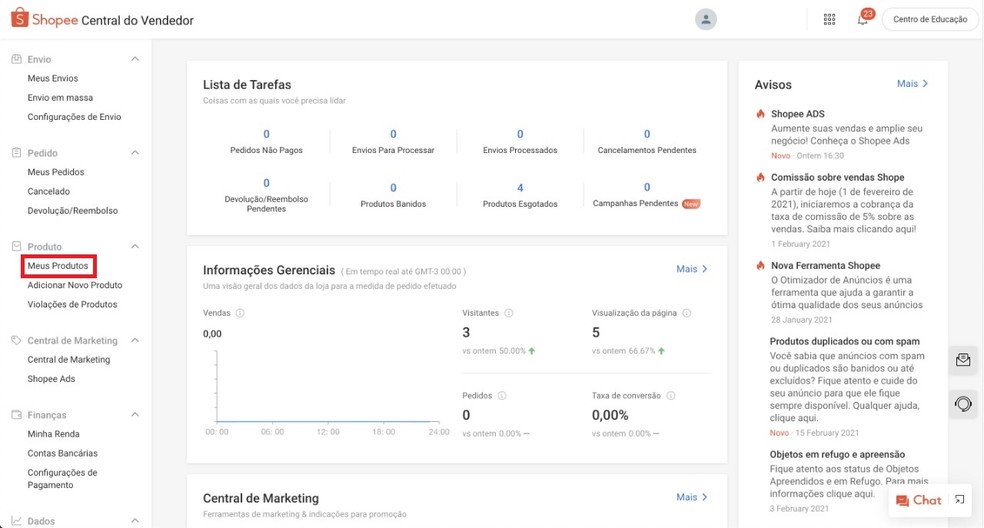Screen dimensions: 984x528
Task: Go to Meus Pedidos
Action: [x=56, y=172]
